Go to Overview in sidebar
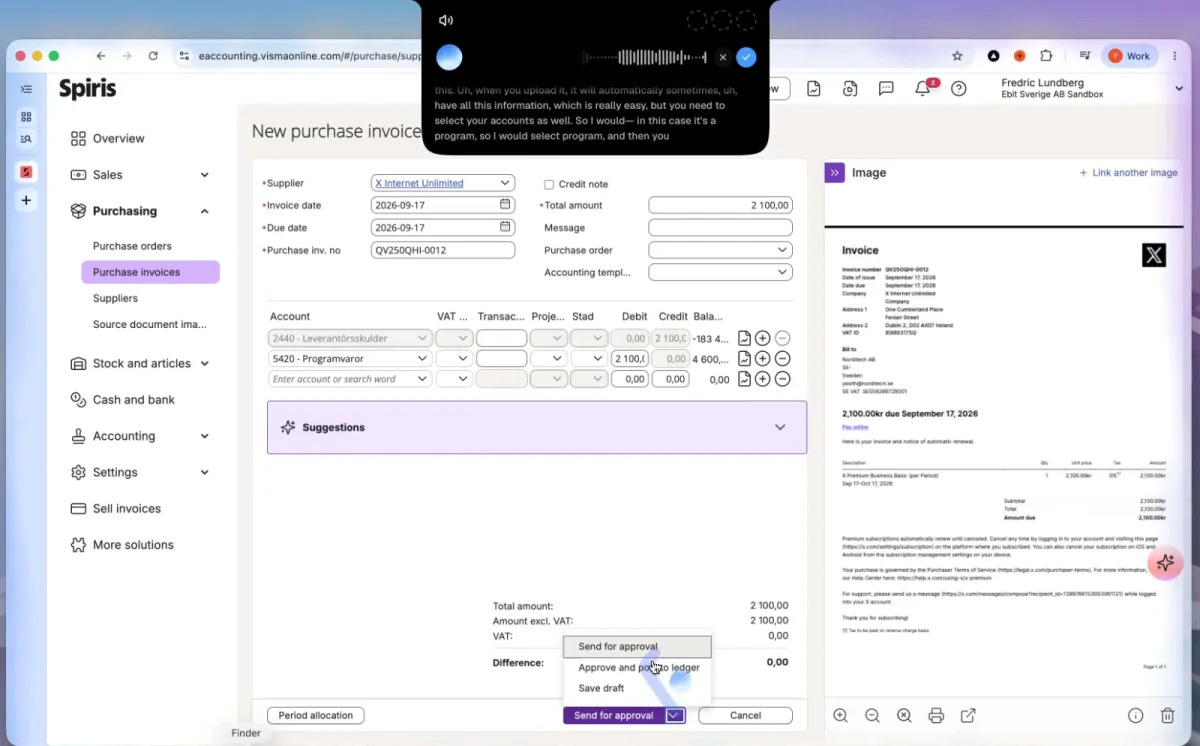Viewport: 1200px width, 746px height. point(118,138)
